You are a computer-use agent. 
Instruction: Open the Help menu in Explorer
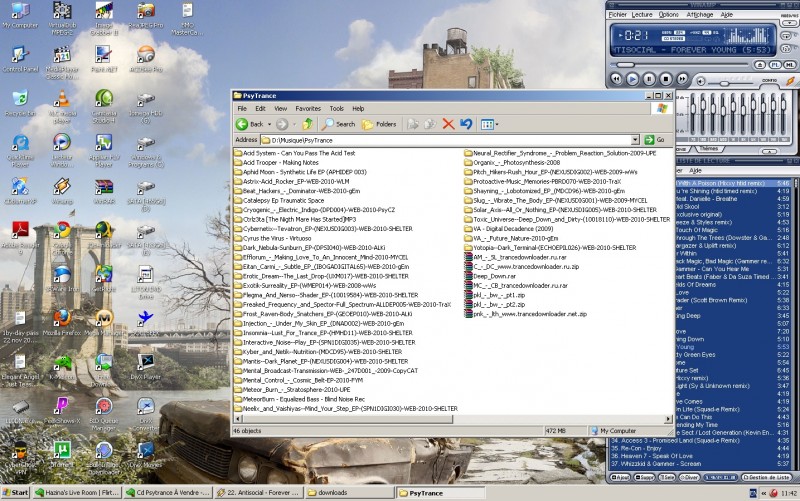point(358,109)
